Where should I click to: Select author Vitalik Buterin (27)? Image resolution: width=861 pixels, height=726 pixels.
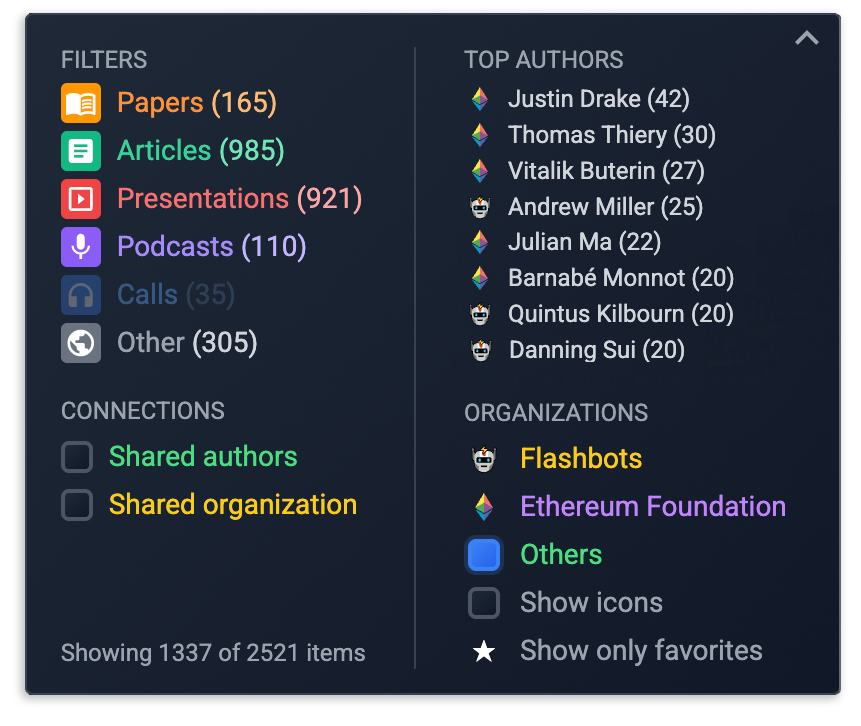(x=606, y=171)
